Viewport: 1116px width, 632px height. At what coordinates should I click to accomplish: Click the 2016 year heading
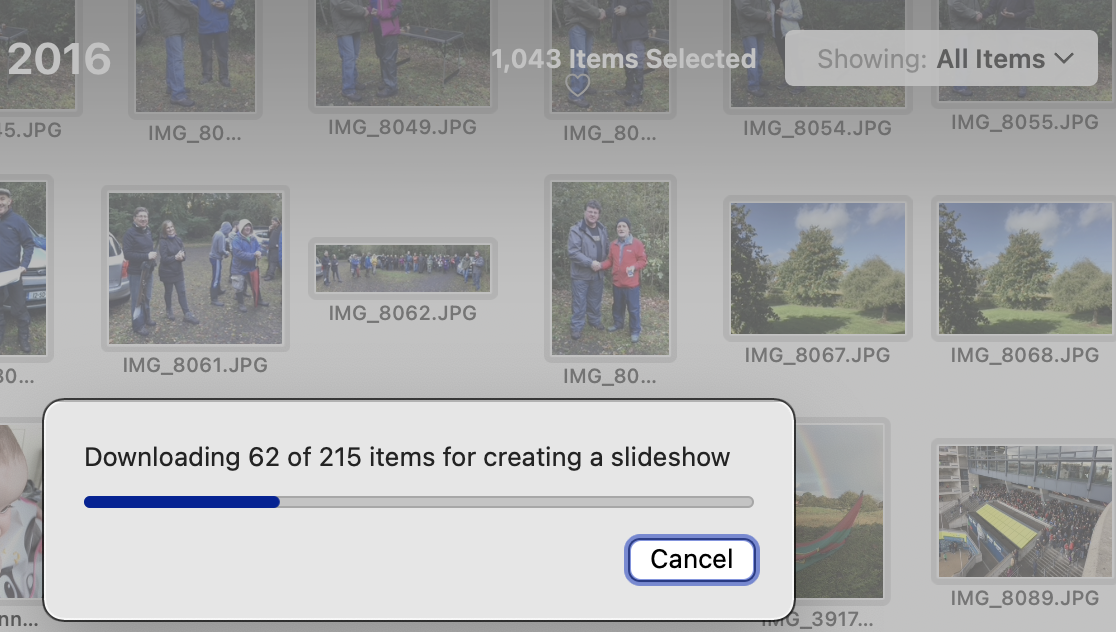(58, 60)
